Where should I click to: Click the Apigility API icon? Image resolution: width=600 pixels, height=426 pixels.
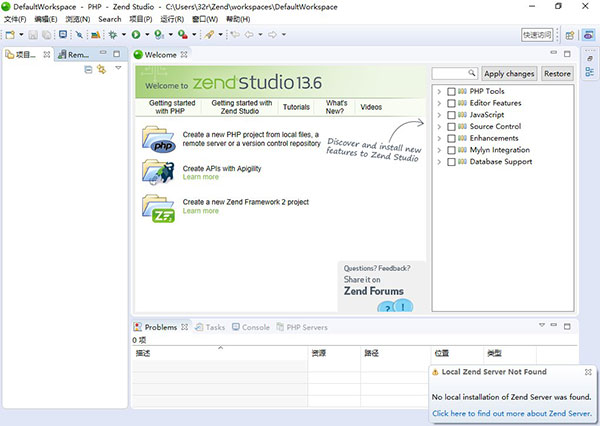point(159,173)
